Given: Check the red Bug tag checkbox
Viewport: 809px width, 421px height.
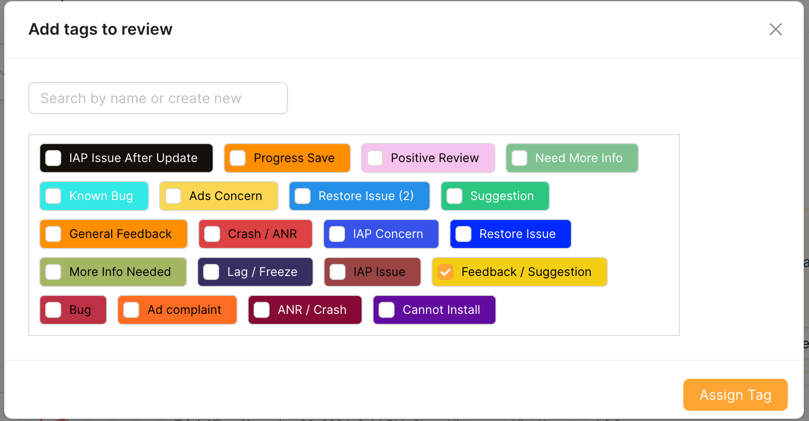Looking at the screenshot, I should [54, 310].
